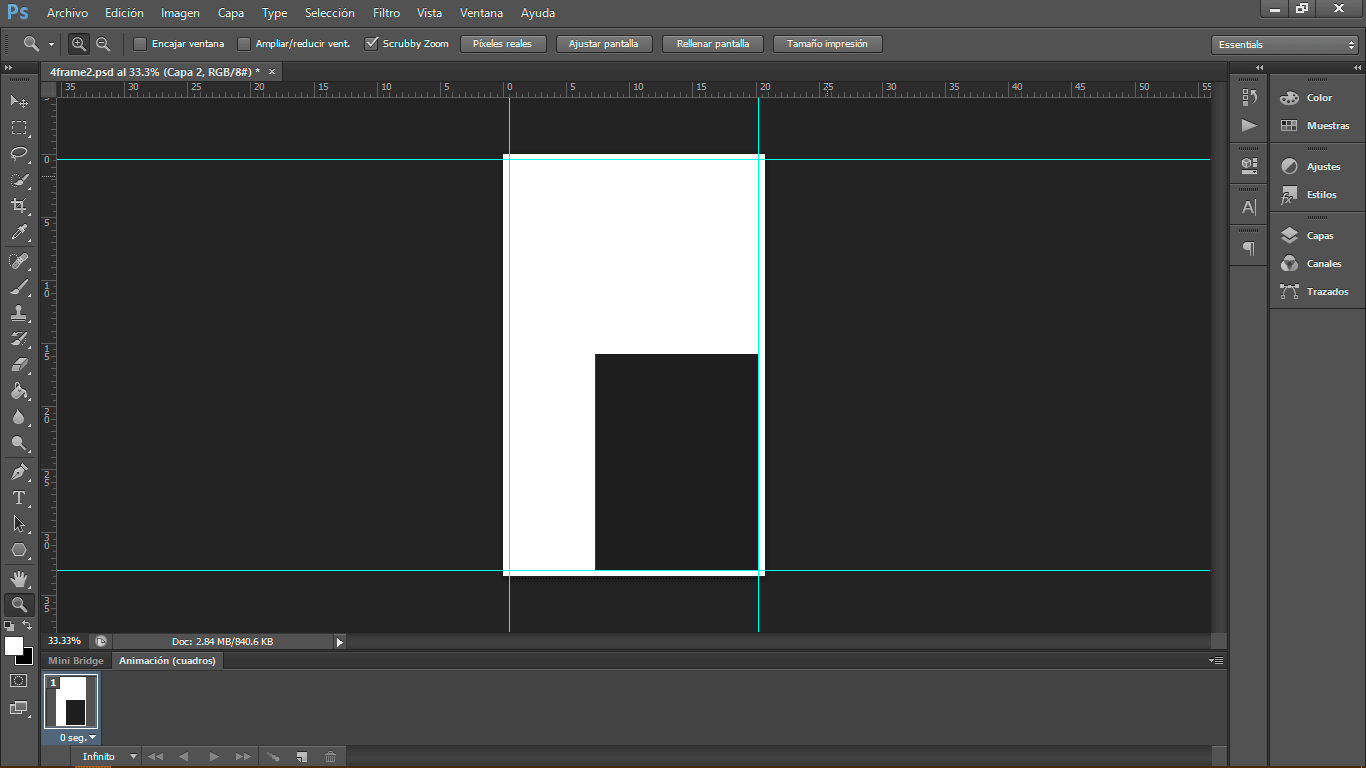Expand the narrow icon dock arrows
The height and width of the screenshot is (768, 1366).
pyautogui.click(x=1260, y=68)
